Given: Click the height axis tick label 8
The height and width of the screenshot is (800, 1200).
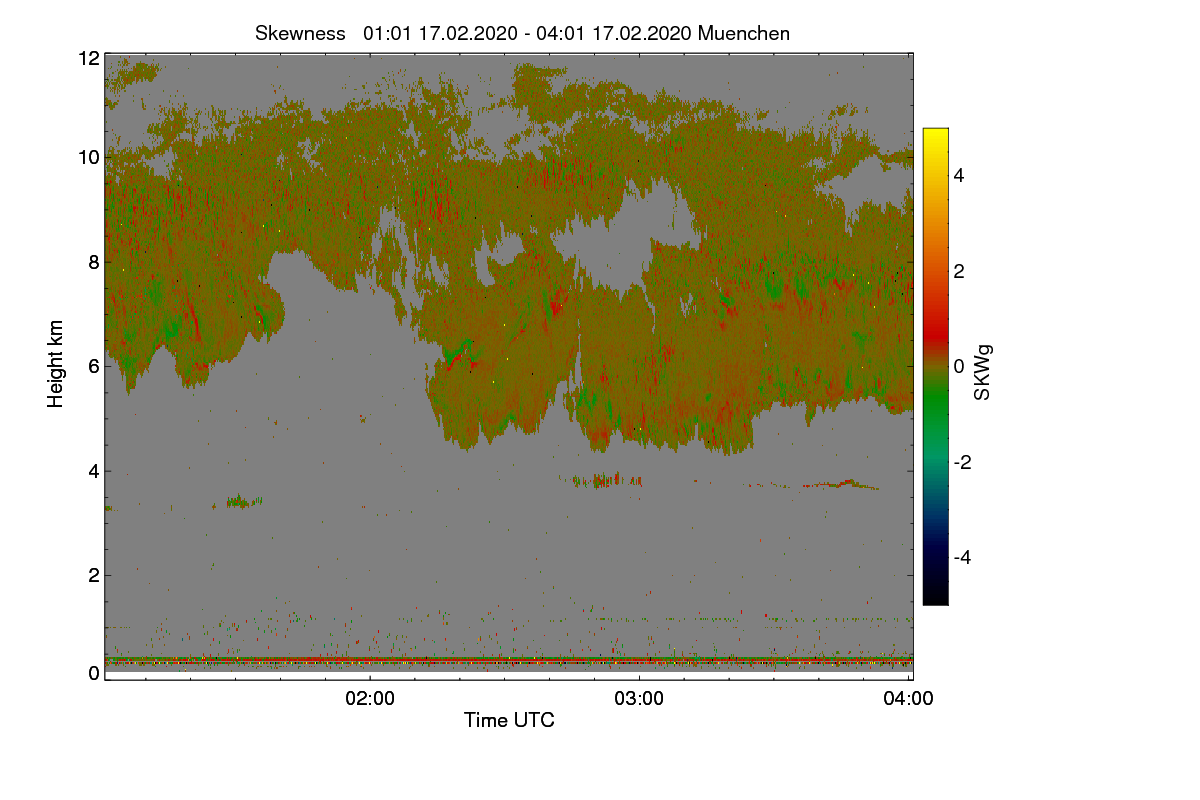Looking at the screenshot, I should pyautogui.click(x=93, y=262).
